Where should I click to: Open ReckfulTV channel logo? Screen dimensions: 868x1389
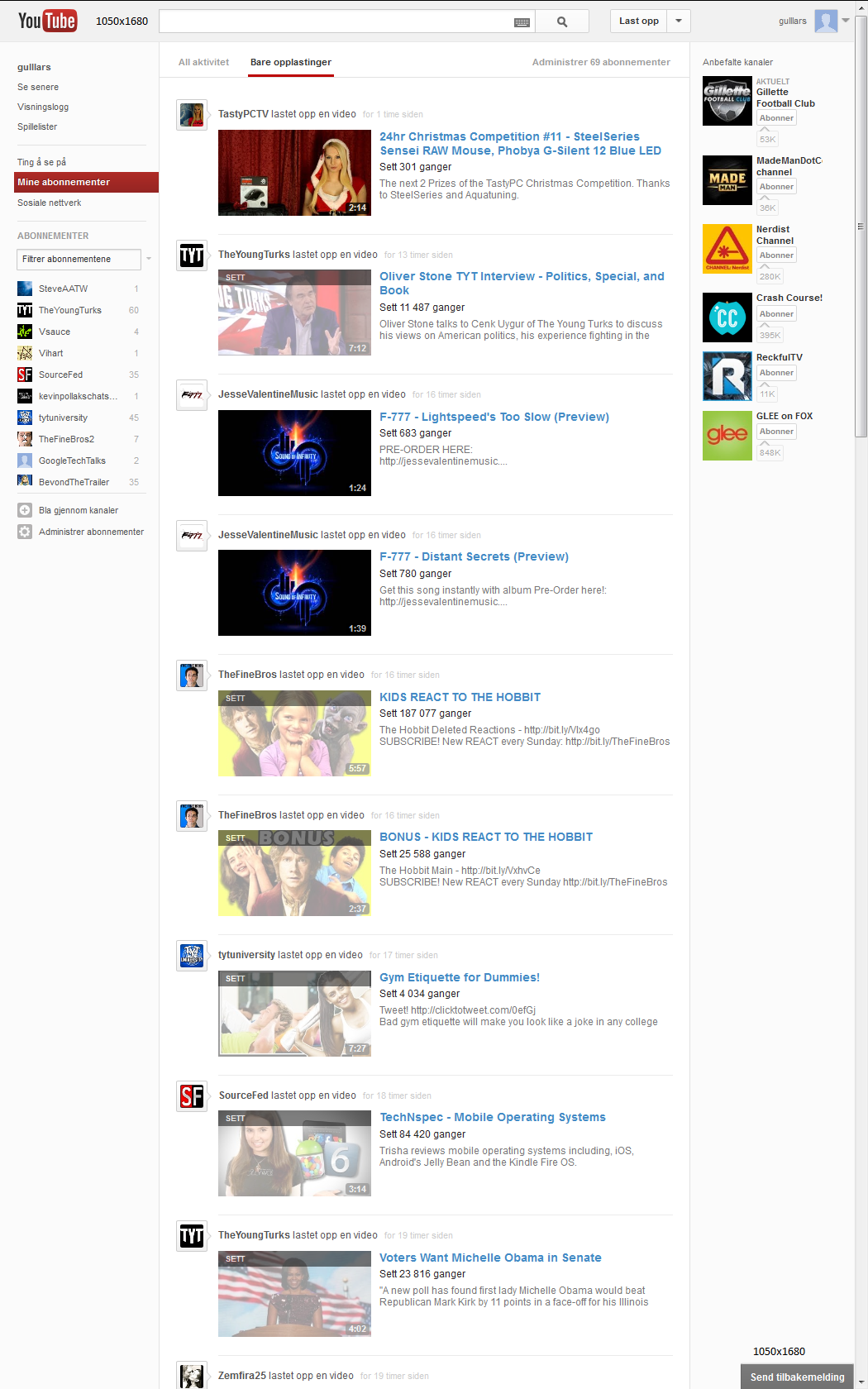(x=727, y=376)
